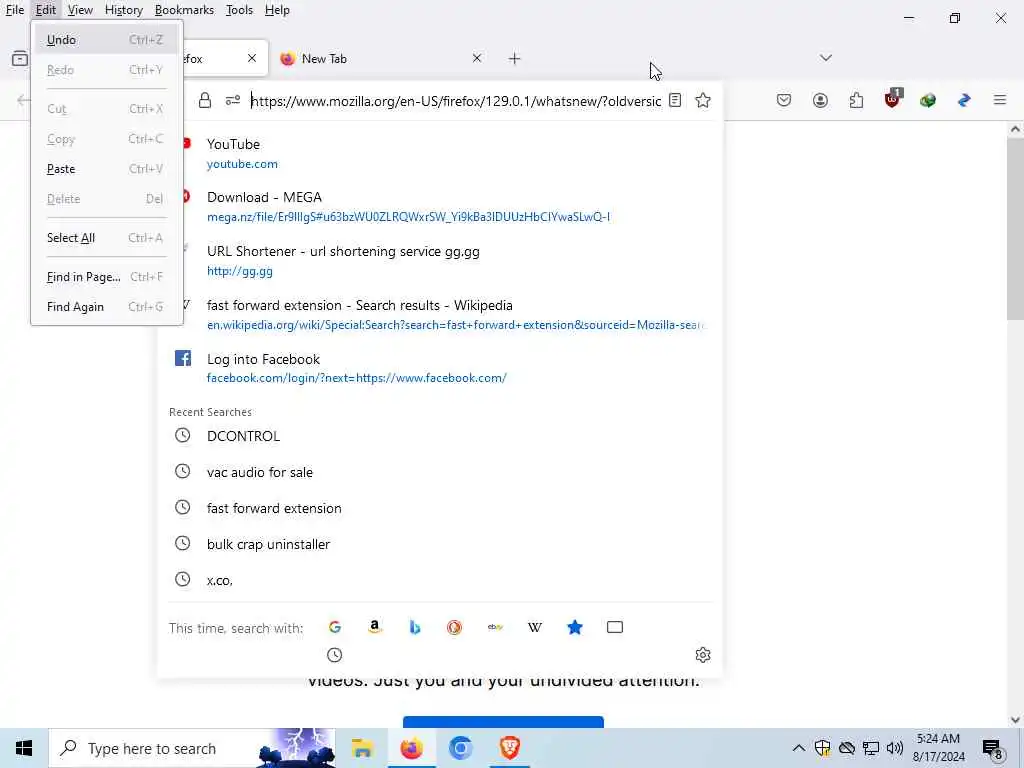Image resolution: width=1024 pixels, height=768 pixels.
Task: Search this time with DuckDuckGo
Action: tap(455, 627)
